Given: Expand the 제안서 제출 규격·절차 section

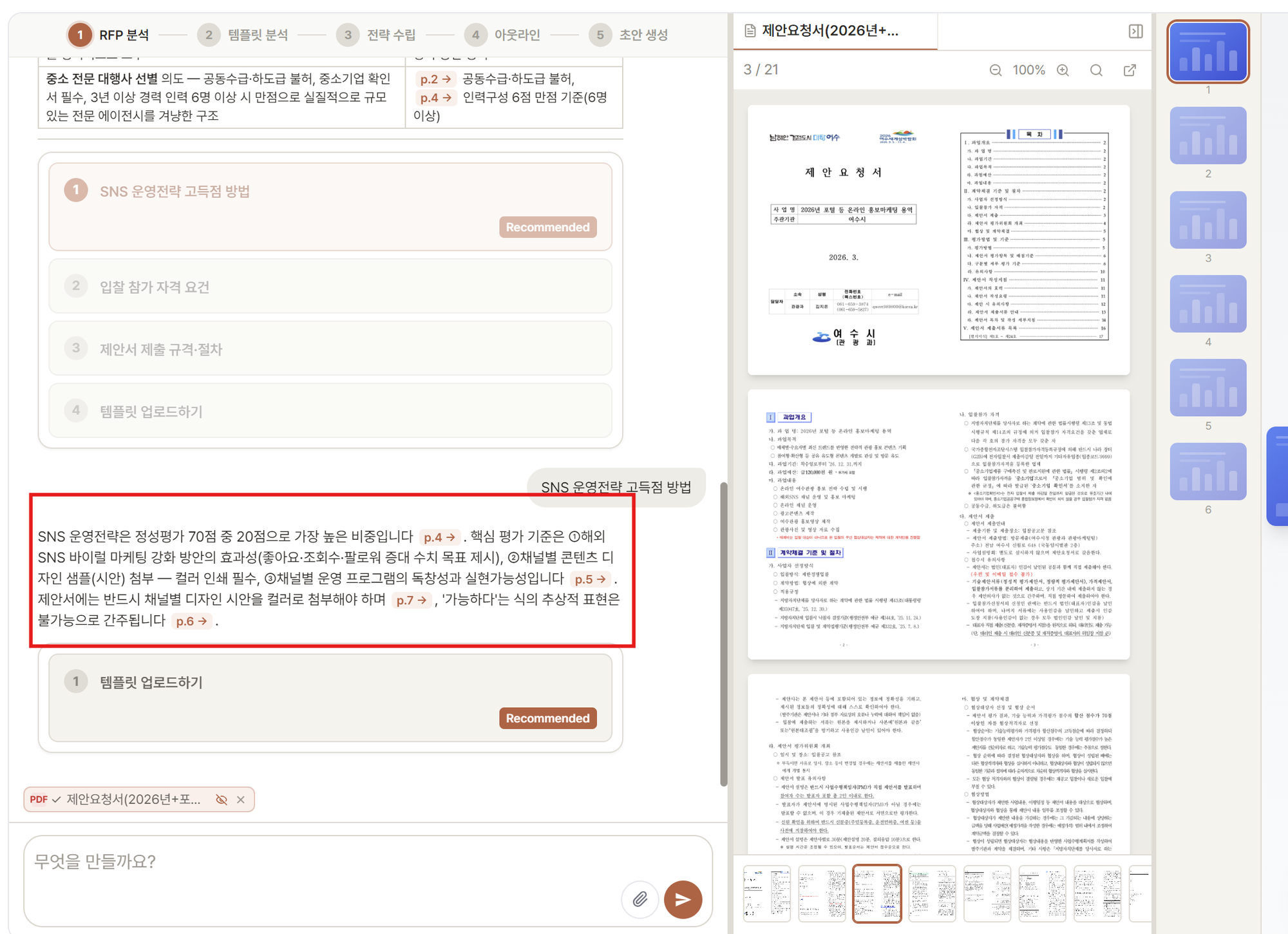Looking at the screenshot, I should pos(161,349).
